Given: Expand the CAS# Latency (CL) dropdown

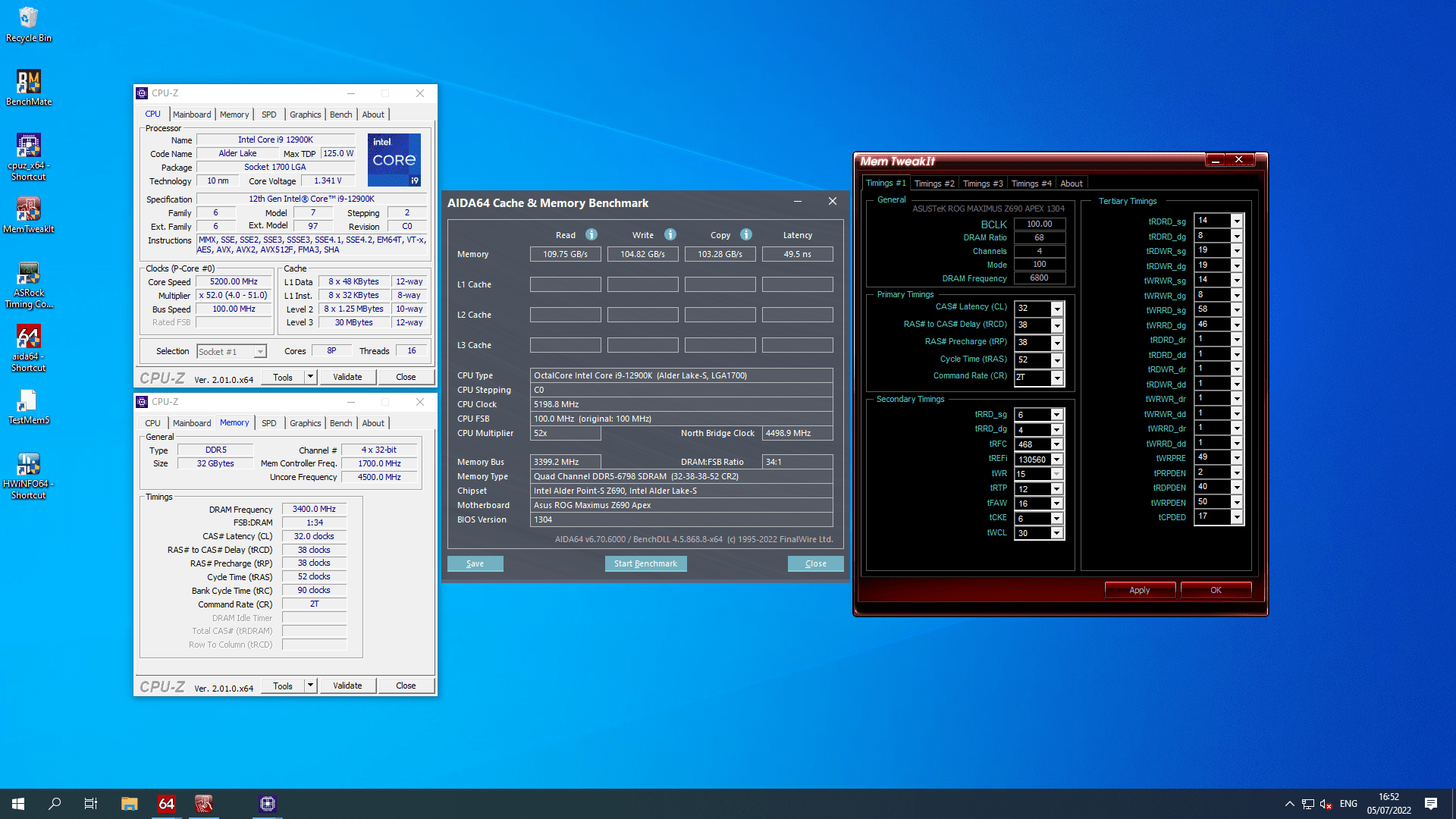Looking at the screenshot, I should point(1056,309).
